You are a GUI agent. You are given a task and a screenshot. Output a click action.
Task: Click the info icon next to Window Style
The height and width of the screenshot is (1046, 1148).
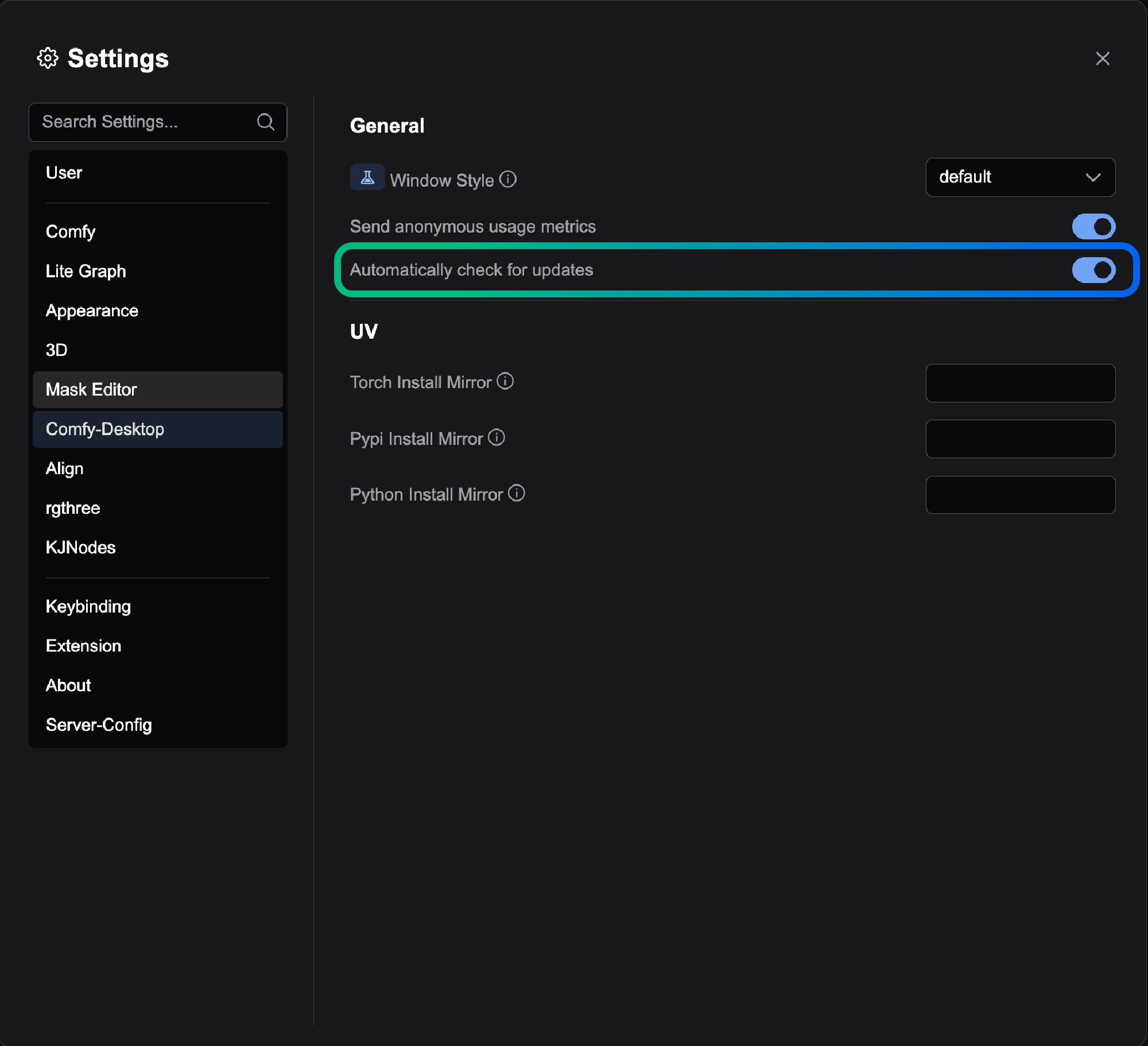pos(508,179)
